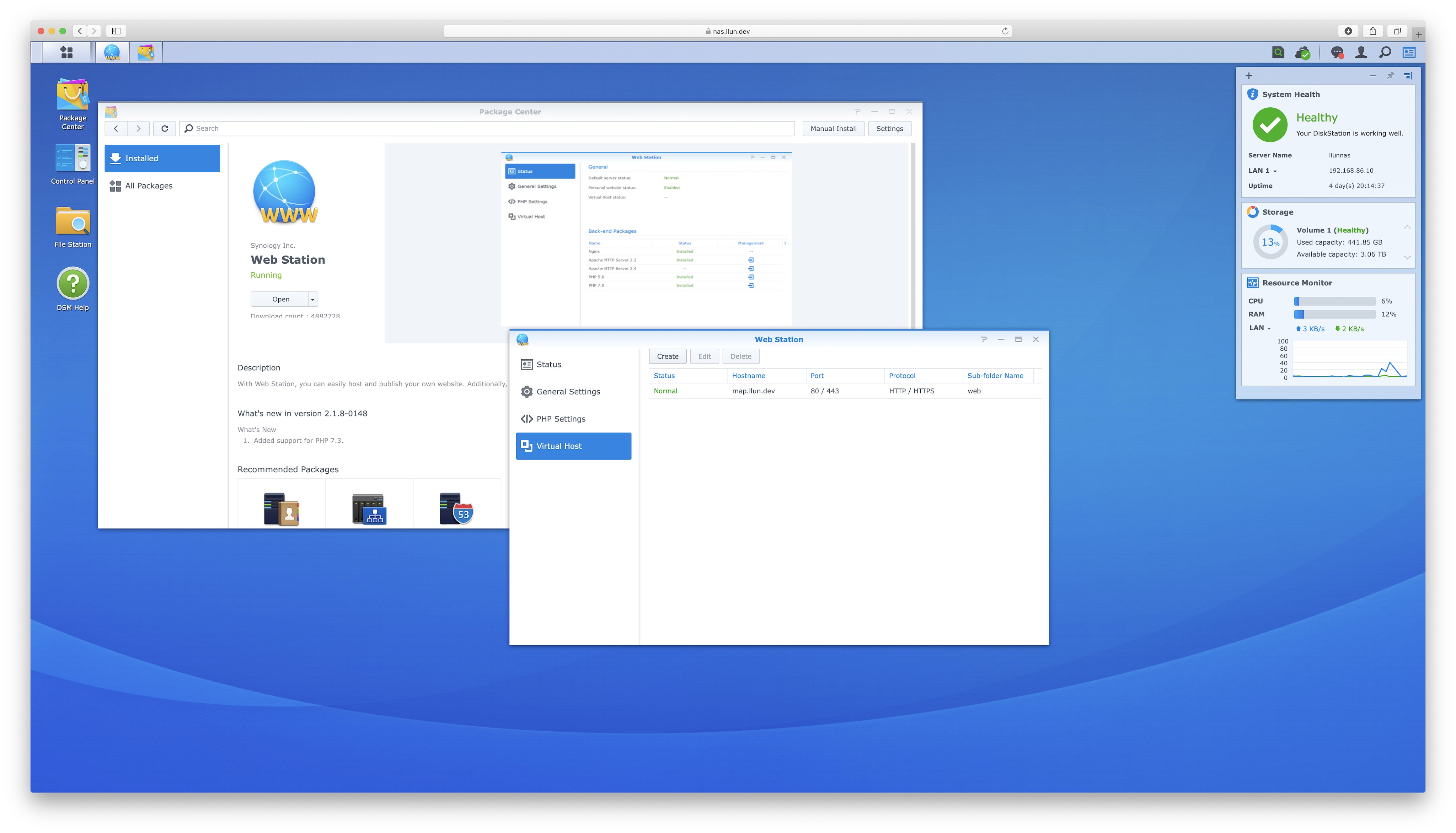Switch to PHP Settings in Web Station
This screenshot has width=1456, height=833.
tap(561, 419)
